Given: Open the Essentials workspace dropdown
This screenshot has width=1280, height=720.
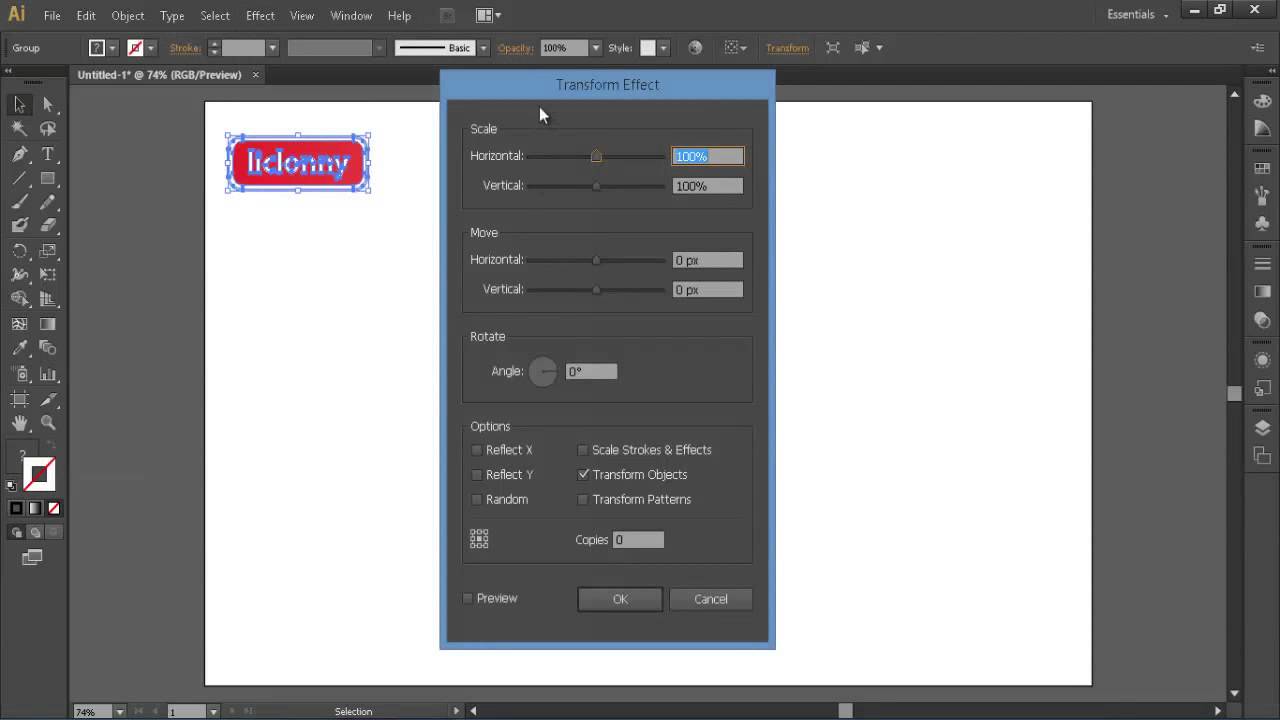Looking at the screenshot, I should [1138, 15].
